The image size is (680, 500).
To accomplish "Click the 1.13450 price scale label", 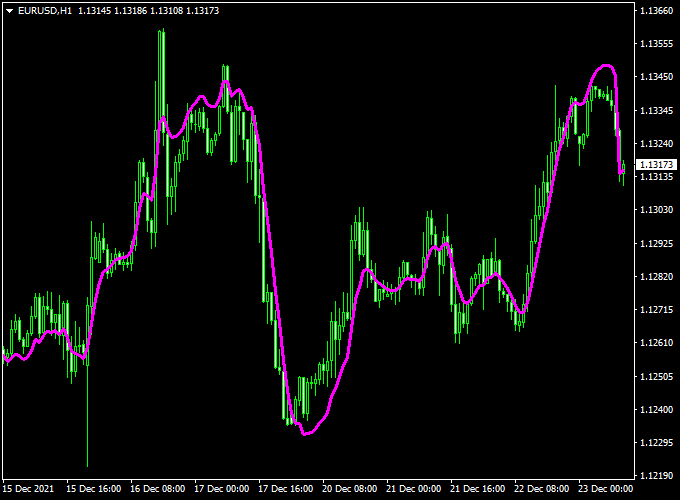I will [657, 77].
